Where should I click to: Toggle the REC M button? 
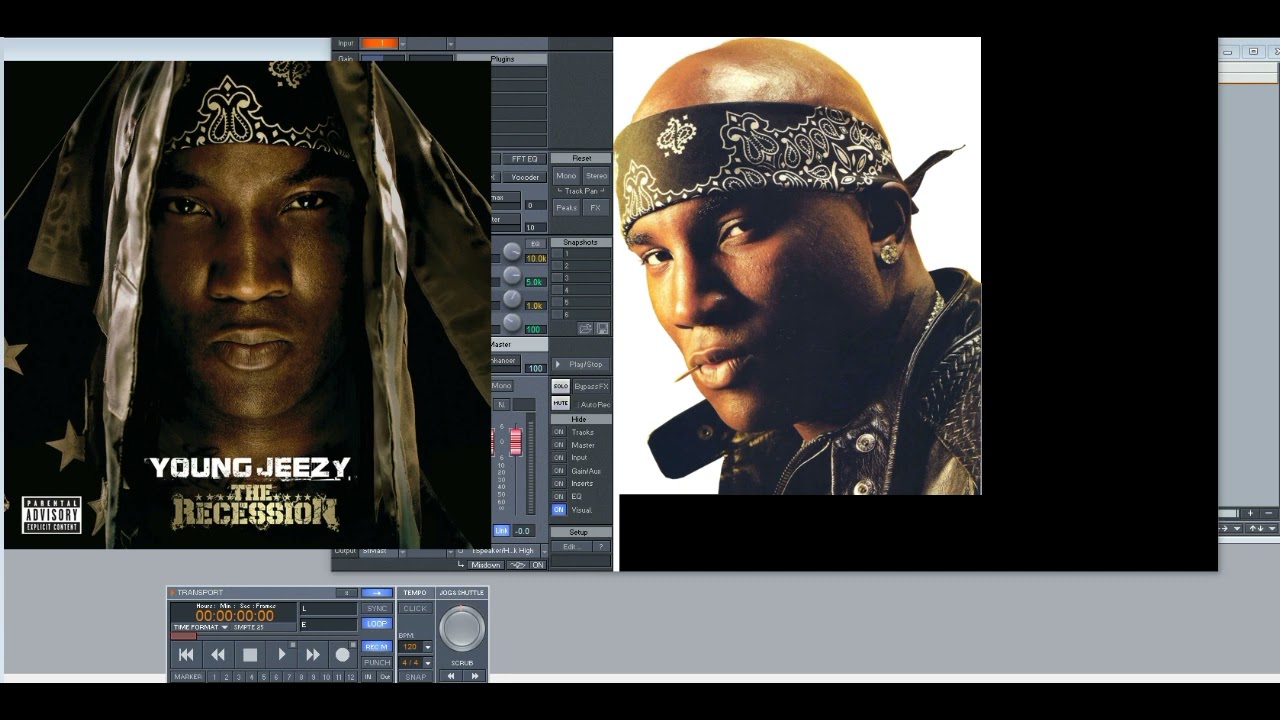377,647
